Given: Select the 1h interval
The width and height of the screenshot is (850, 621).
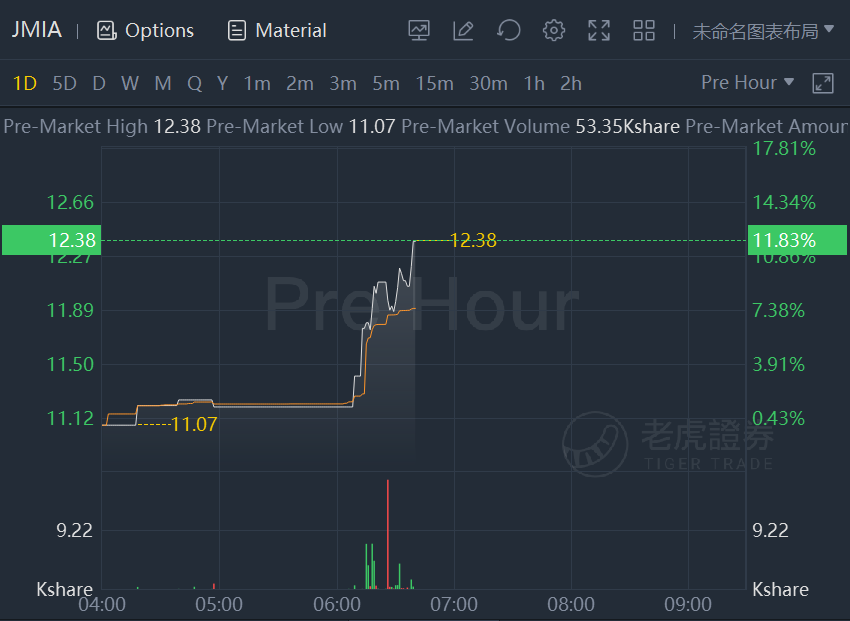Looking at the screenshot, I should tap(534, 83).
